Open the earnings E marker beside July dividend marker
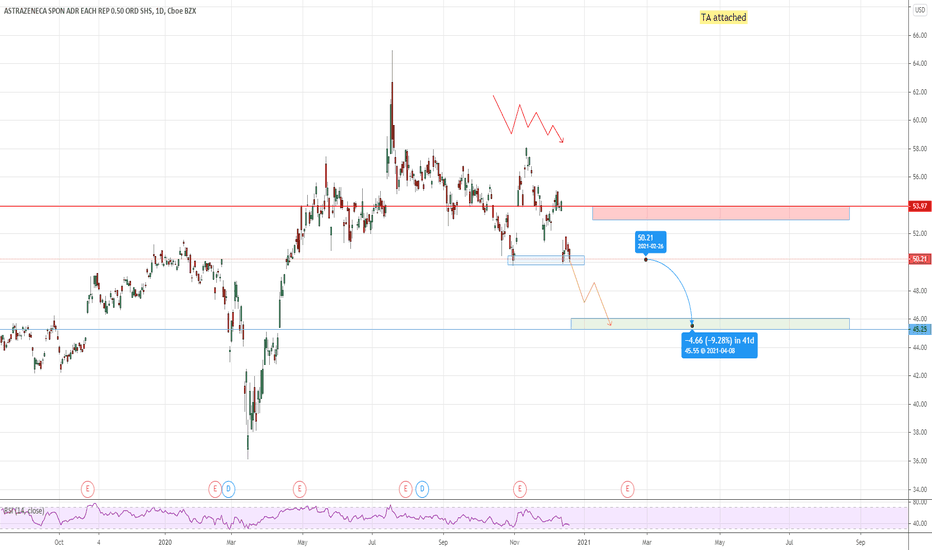The height and width of the screenshot is (550, 932). pyautogui.click(x=405, y=489)
